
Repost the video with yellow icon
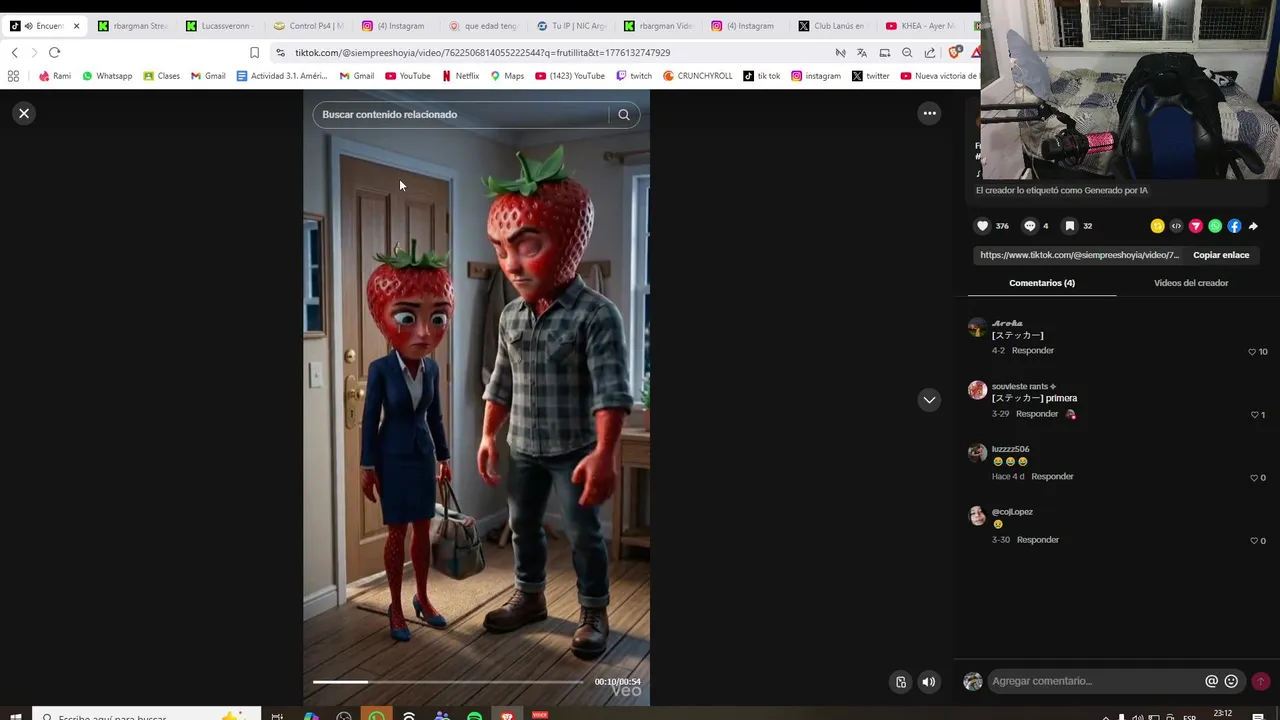click(x=1157, y=226)
